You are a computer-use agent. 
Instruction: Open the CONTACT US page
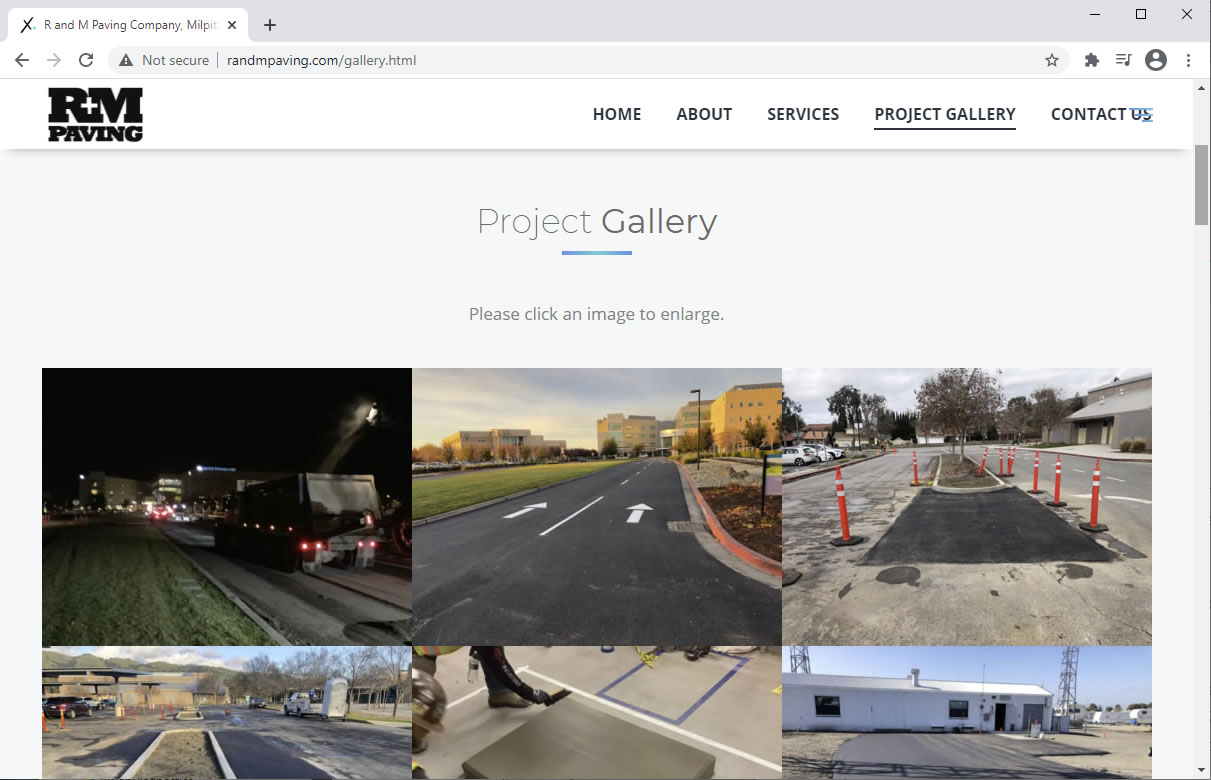(1100, 114)
